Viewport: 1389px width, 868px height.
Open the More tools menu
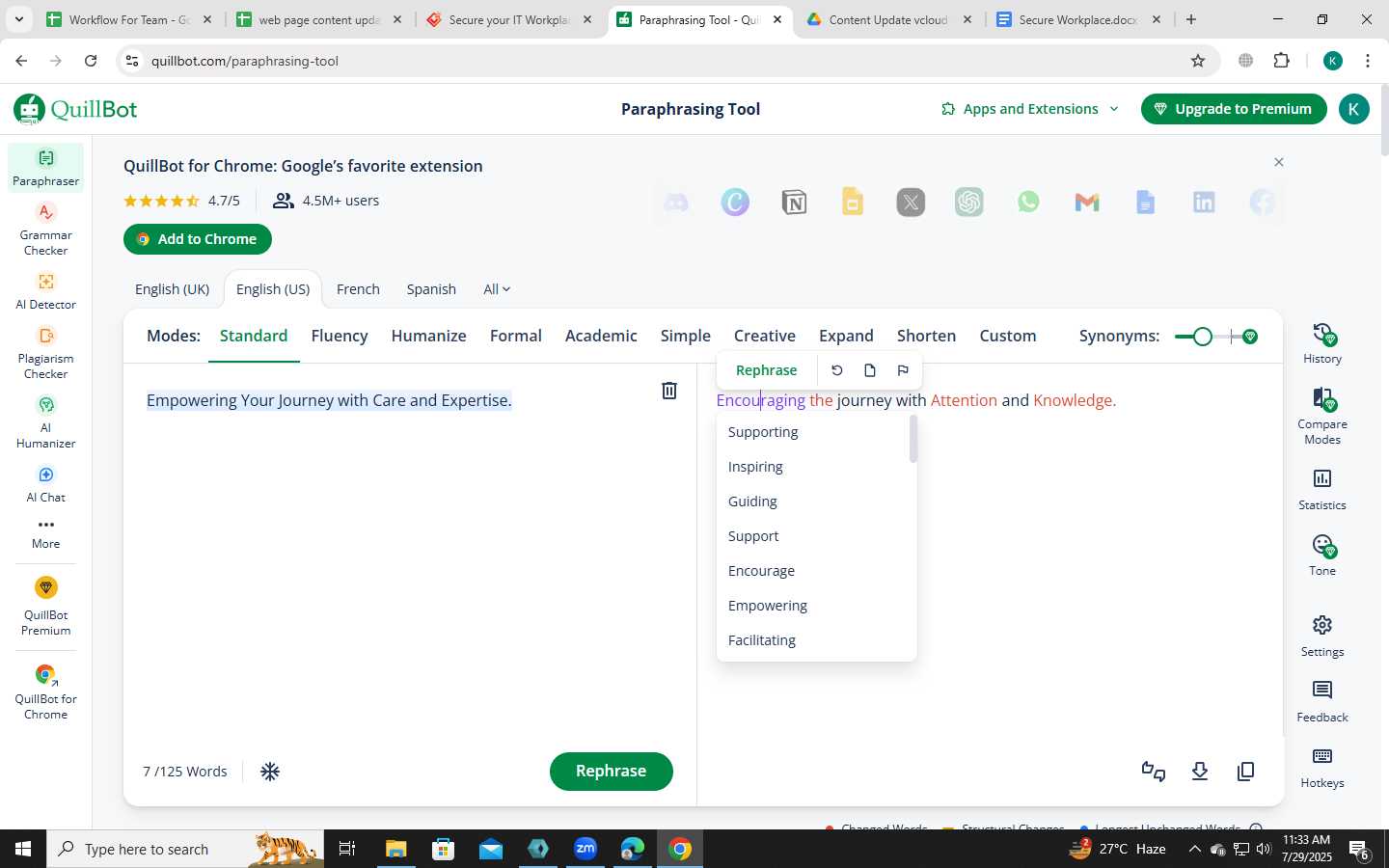click(45, 533)
